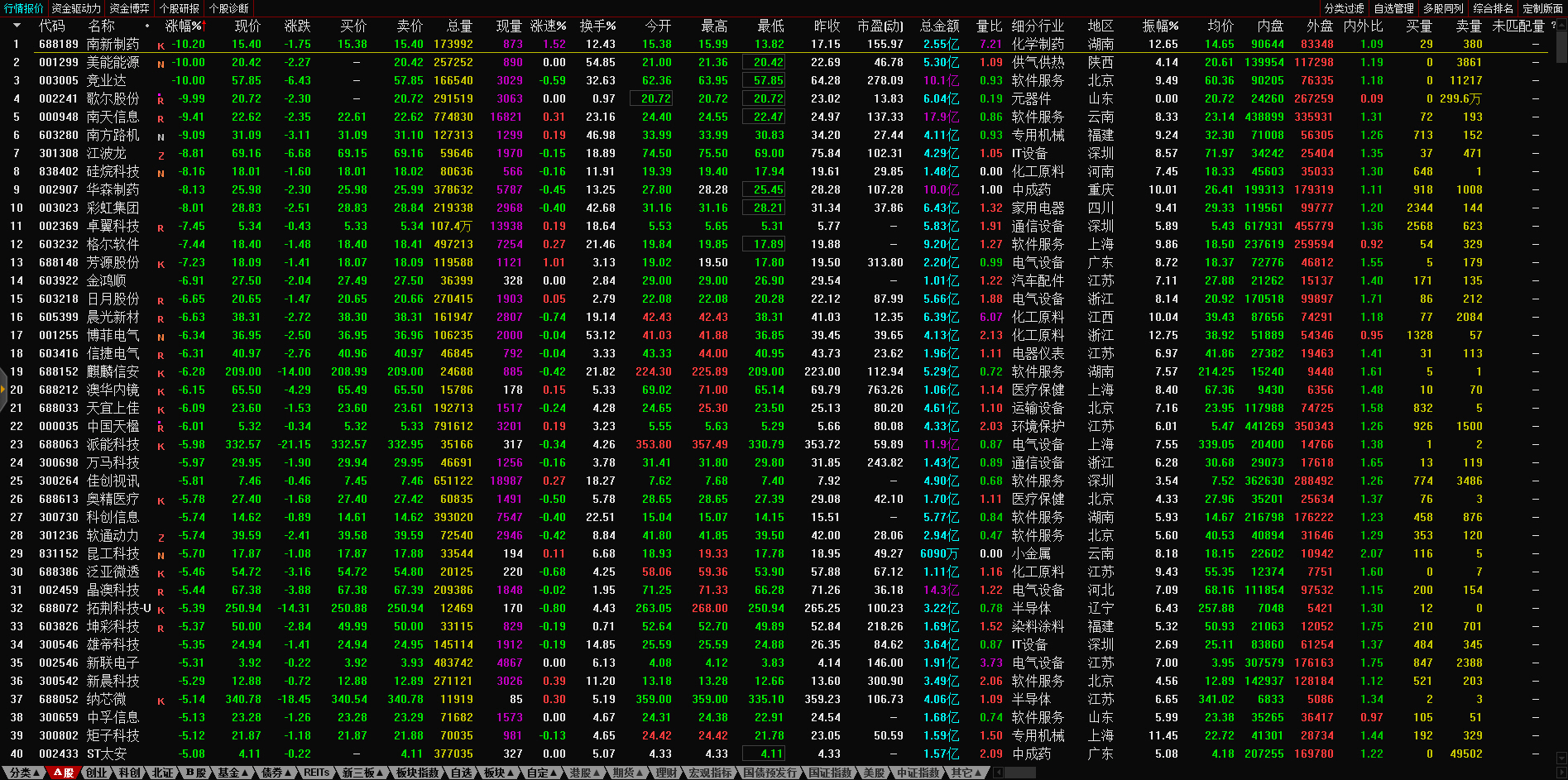Open the 创业 tab at bottom

[97, 773]
